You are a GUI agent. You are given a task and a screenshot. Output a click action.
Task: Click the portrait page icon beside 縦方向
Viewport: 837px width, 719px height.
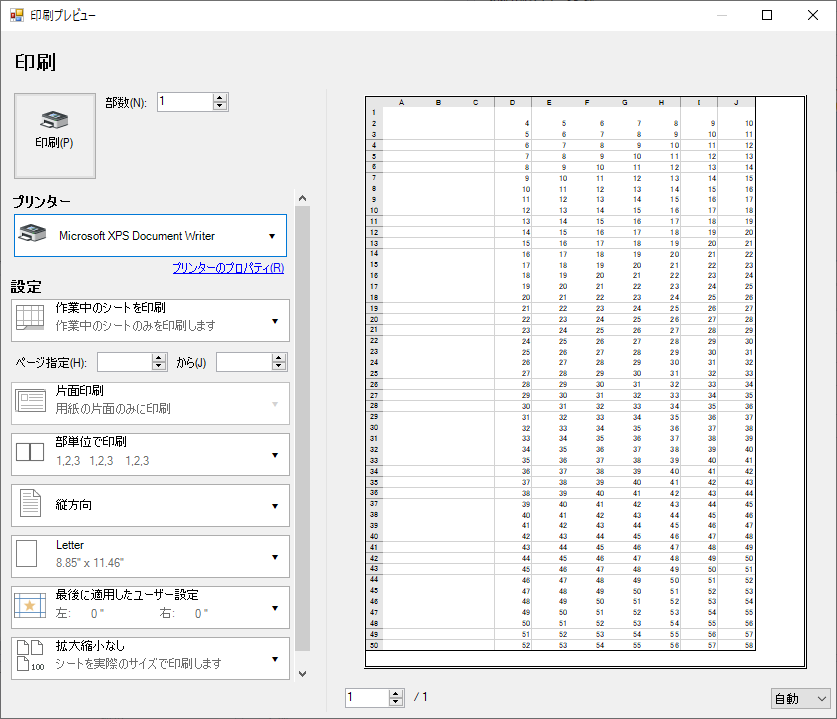30,504
